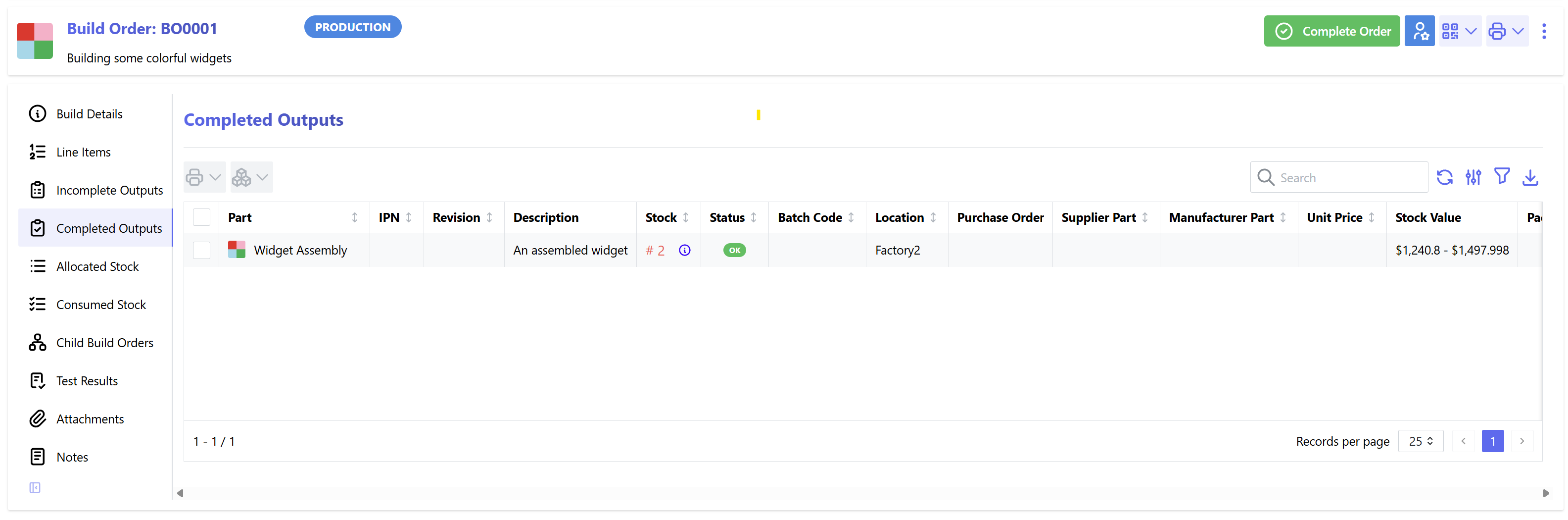Open the table display options (sliders icon)
Image resolution: width=1568 pixels, height=520 pixels.
(1473, 177)
